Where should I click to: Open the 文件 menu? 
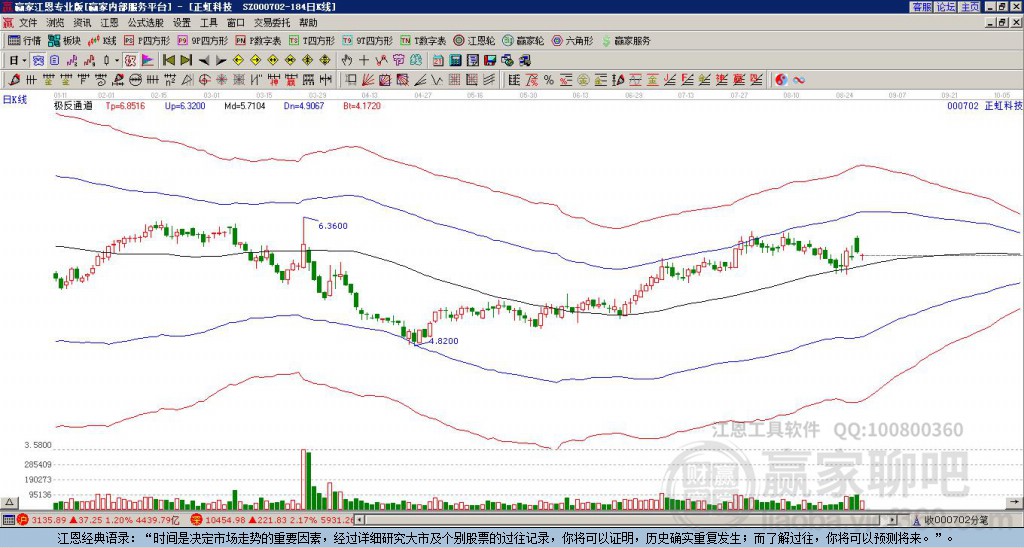pos(28,23)
